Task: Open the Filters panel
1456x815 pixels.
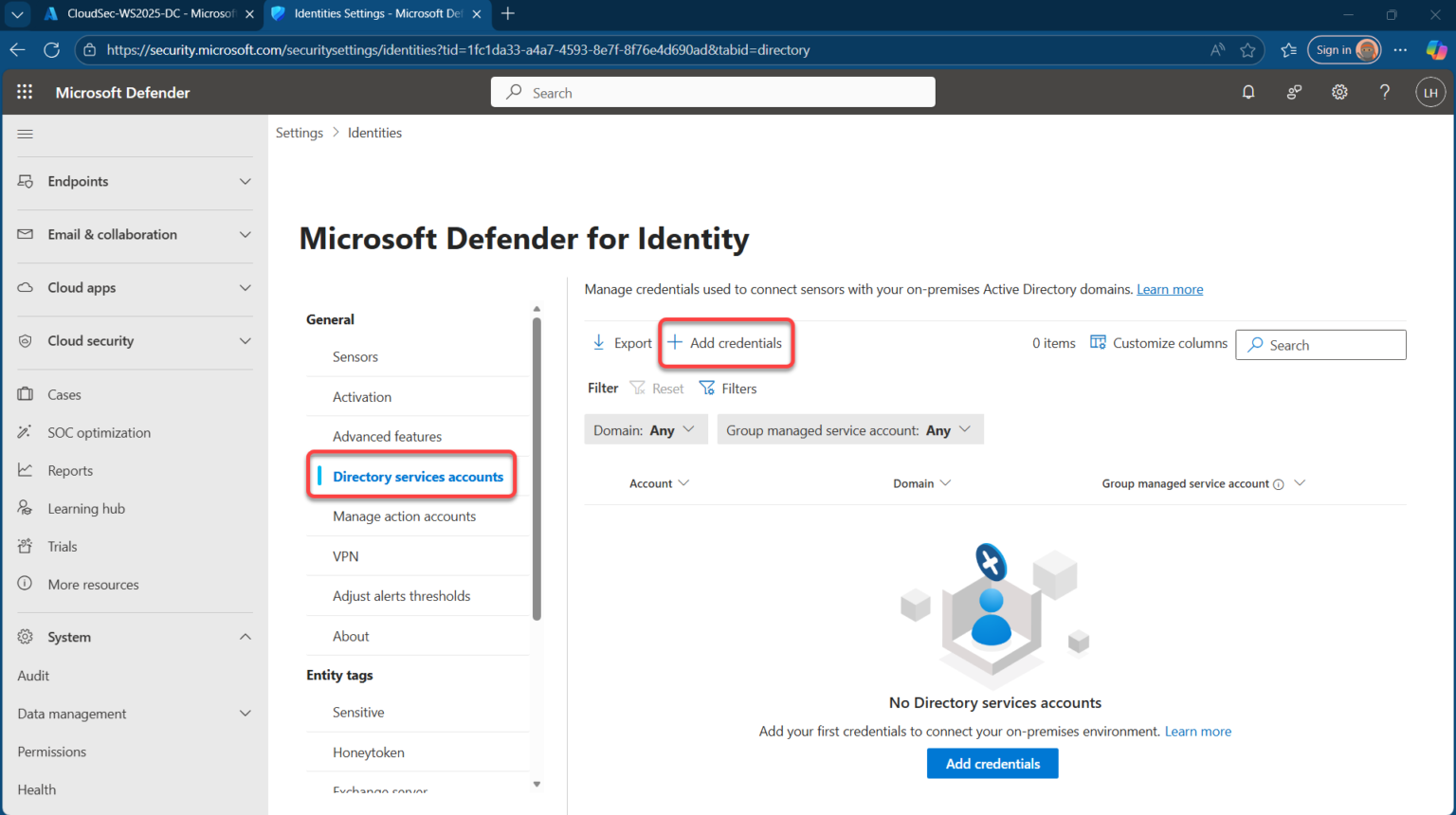Action: [x=728, y=388]
